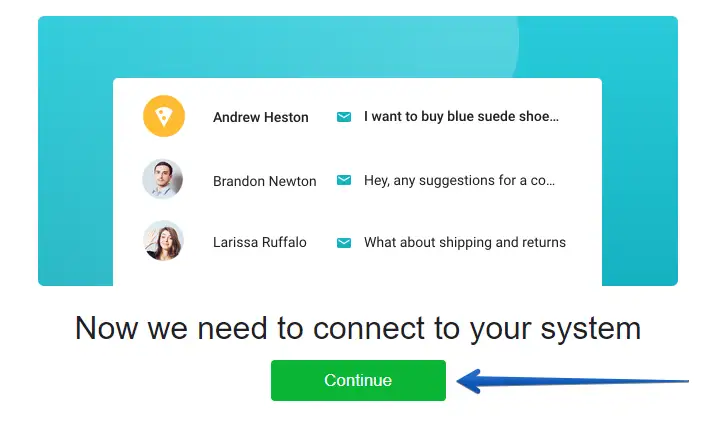
Task: Select the name Andrew Heston
Action: (260, 117)
